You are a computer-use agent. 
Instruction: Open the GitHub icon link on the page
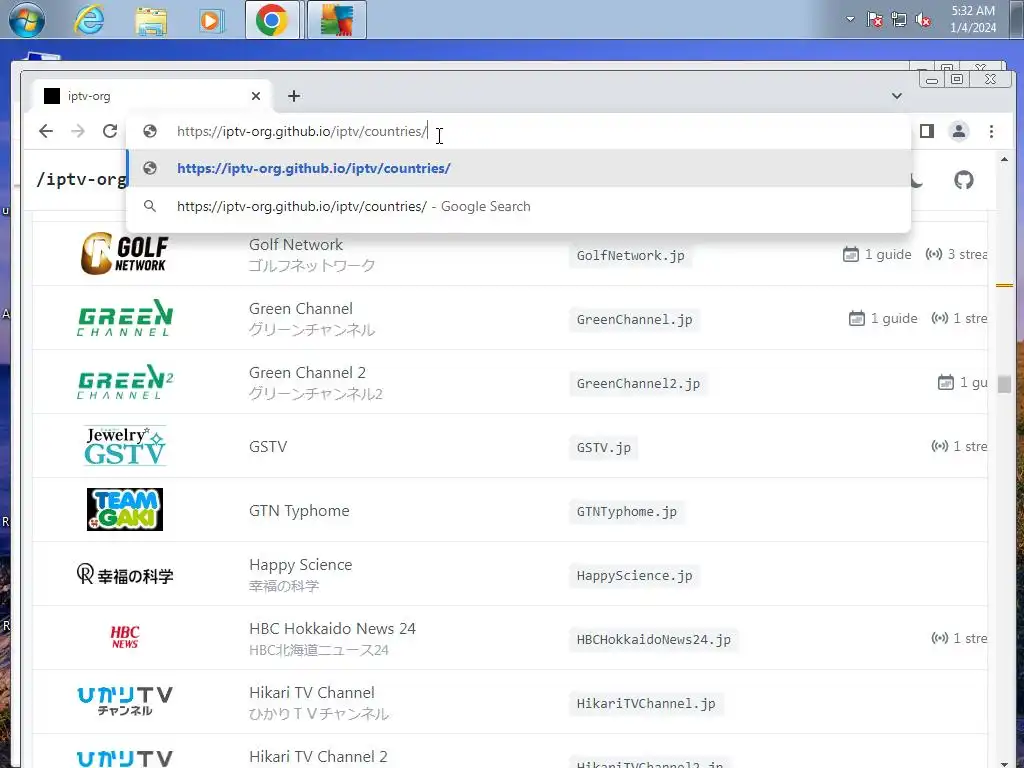pyautogui.click(x=963, y=180)
